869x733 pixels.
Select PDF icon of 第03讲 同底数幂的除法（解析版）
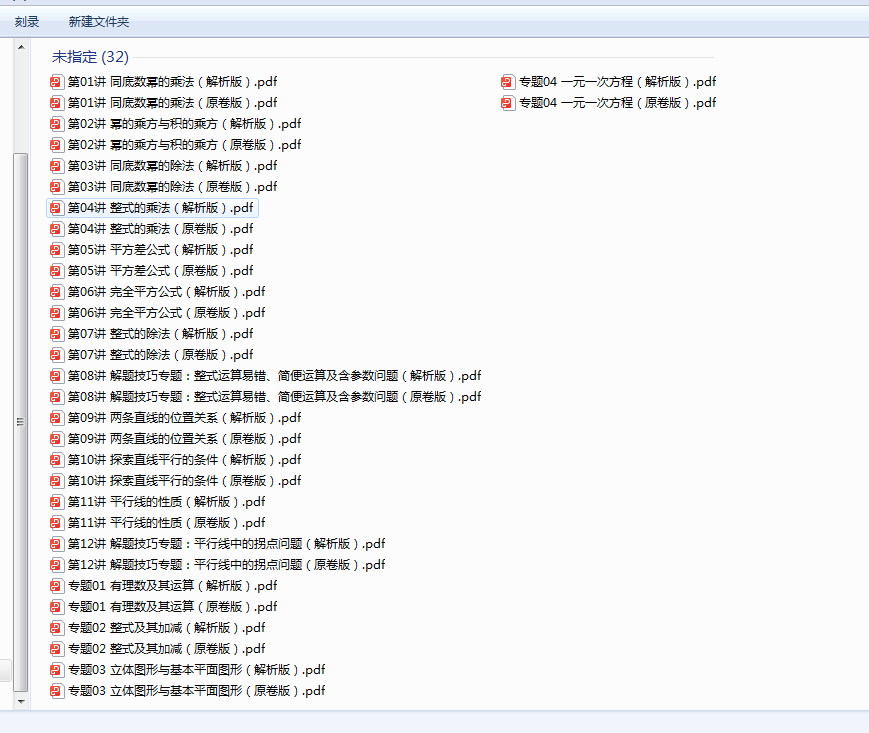pos(57,166)
